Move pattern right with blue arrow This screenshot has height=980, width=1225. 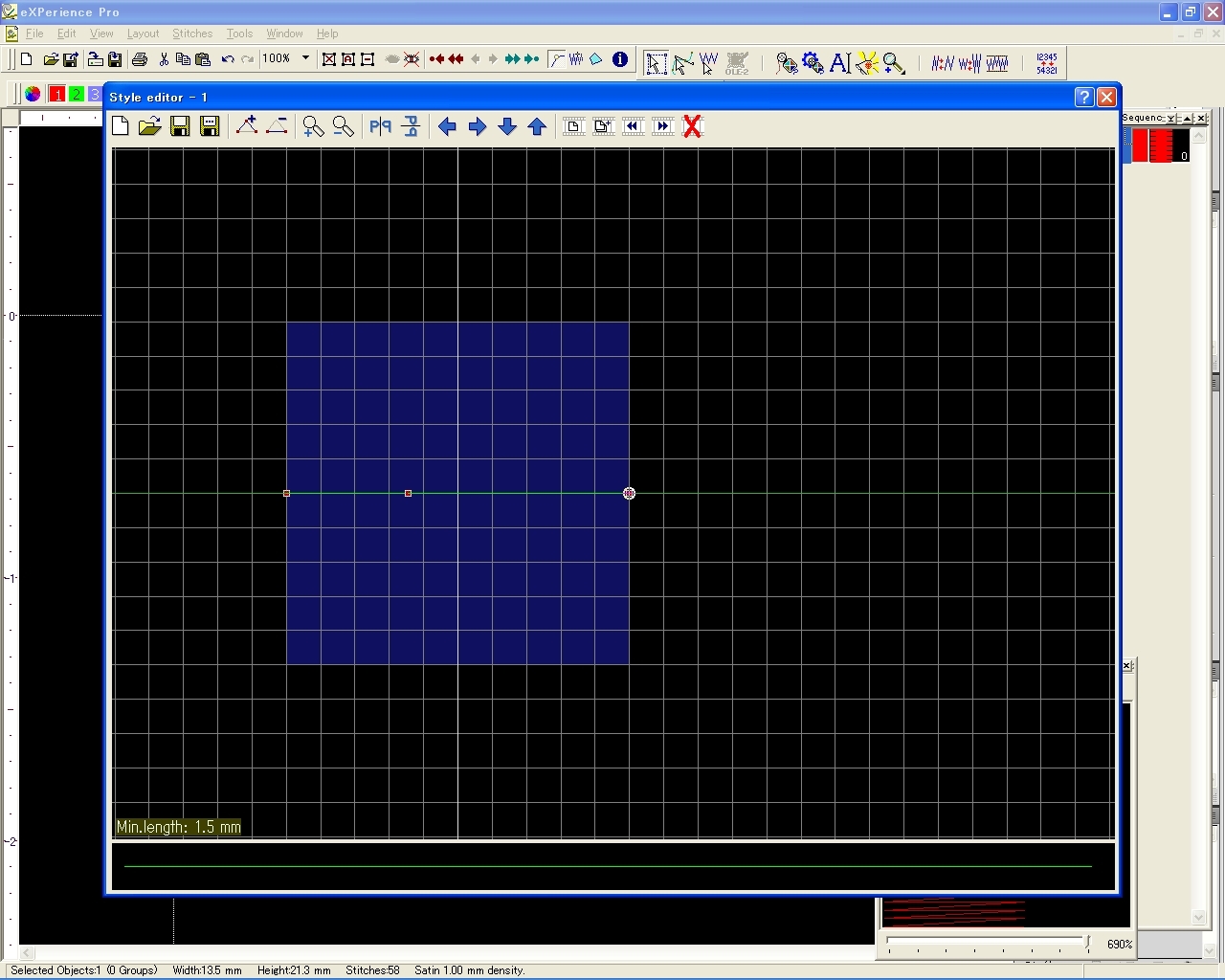477,126
